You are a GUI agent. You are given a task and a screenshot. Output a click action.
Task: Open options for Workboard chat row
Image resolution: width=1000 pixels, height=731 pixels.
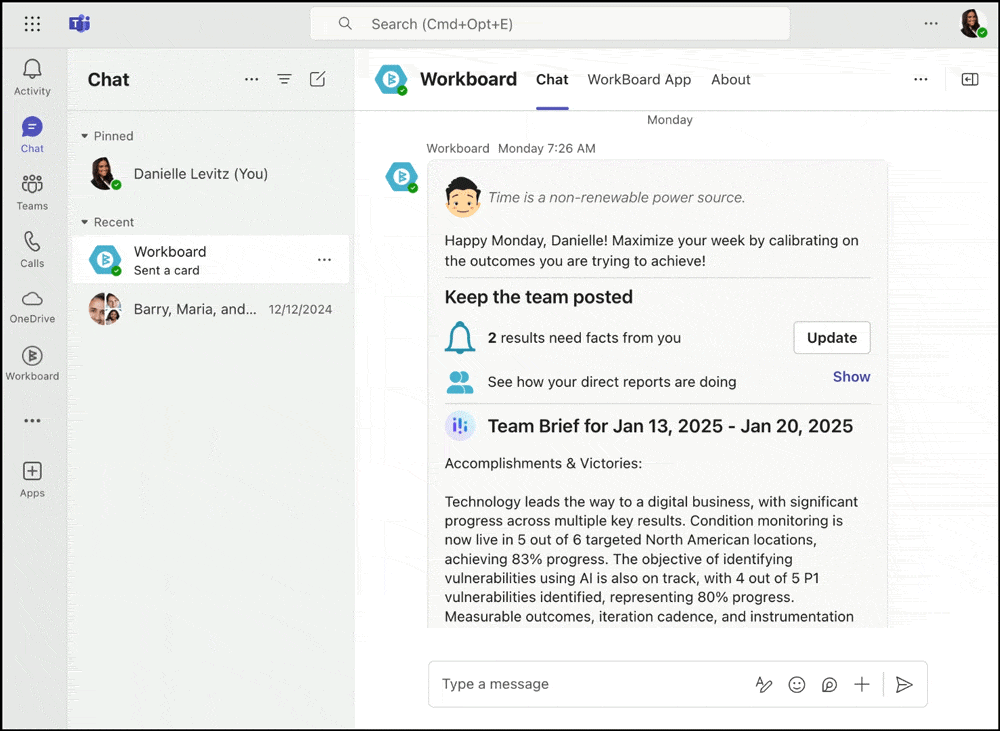pyautogui.click(x=325, y=260)
